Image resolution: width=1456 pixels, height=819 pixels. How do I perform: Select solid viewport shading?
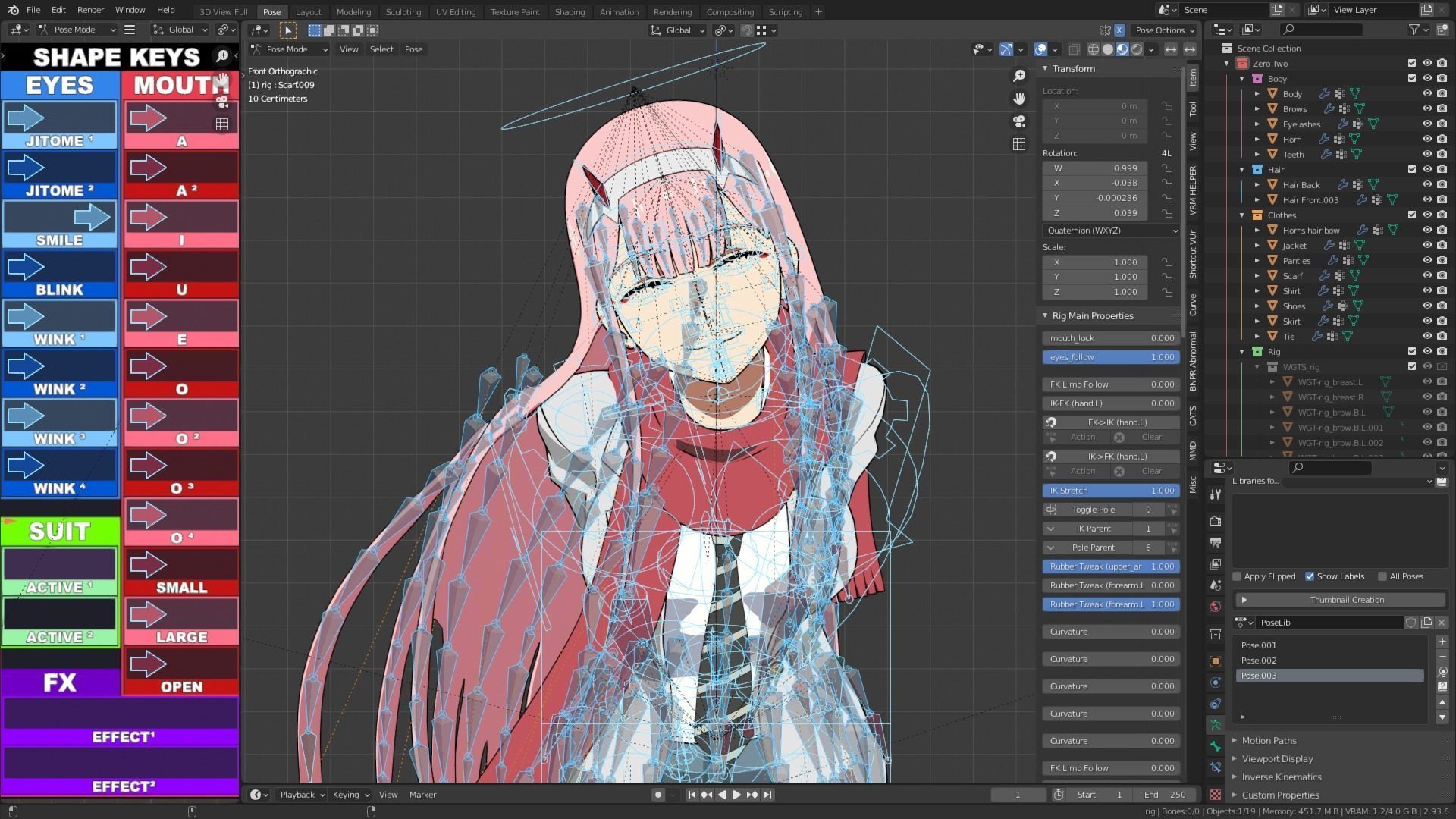click(x=1108, y=49)
